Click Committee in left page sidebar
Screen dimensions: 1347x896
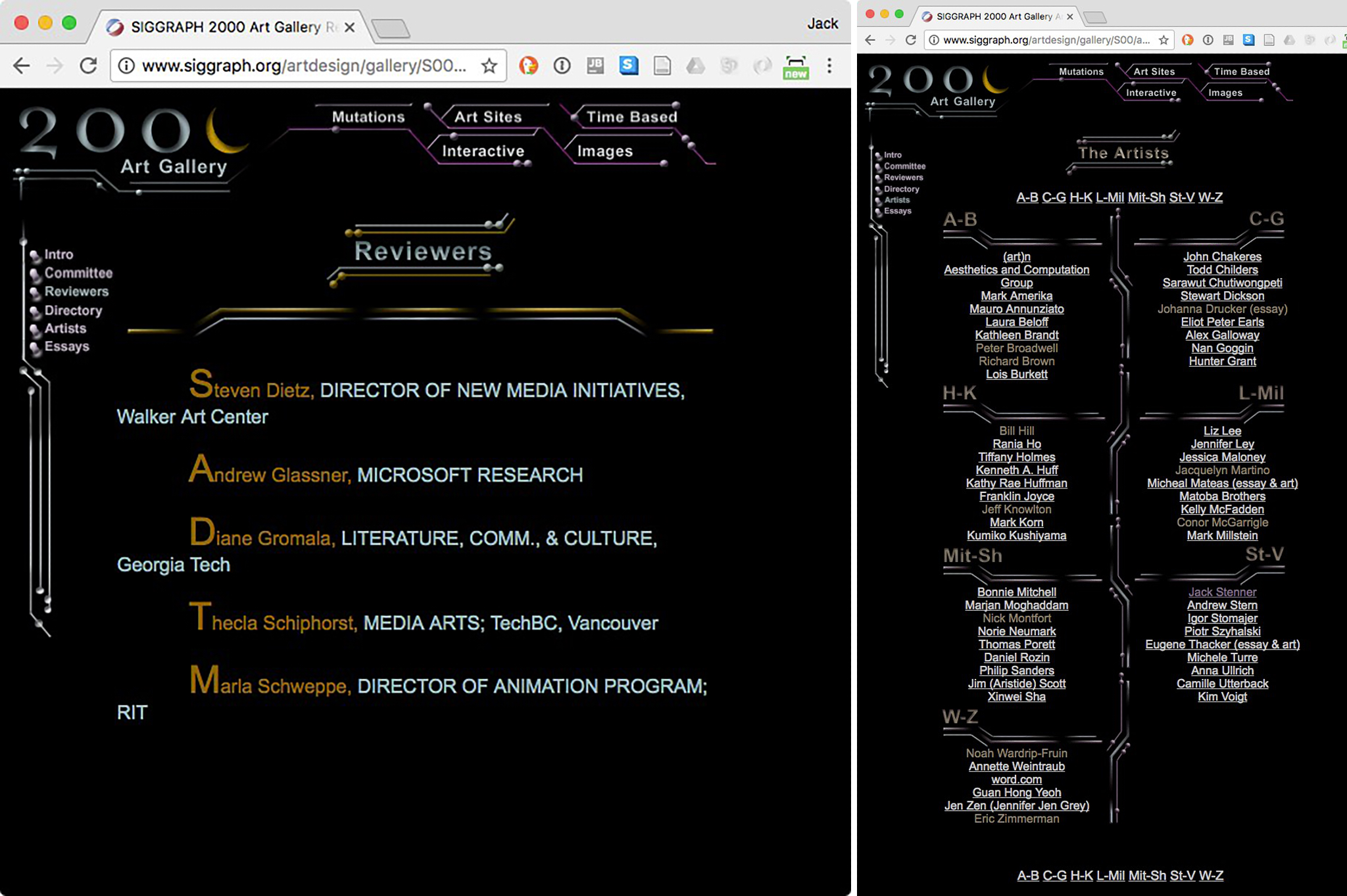coord(78,273)
